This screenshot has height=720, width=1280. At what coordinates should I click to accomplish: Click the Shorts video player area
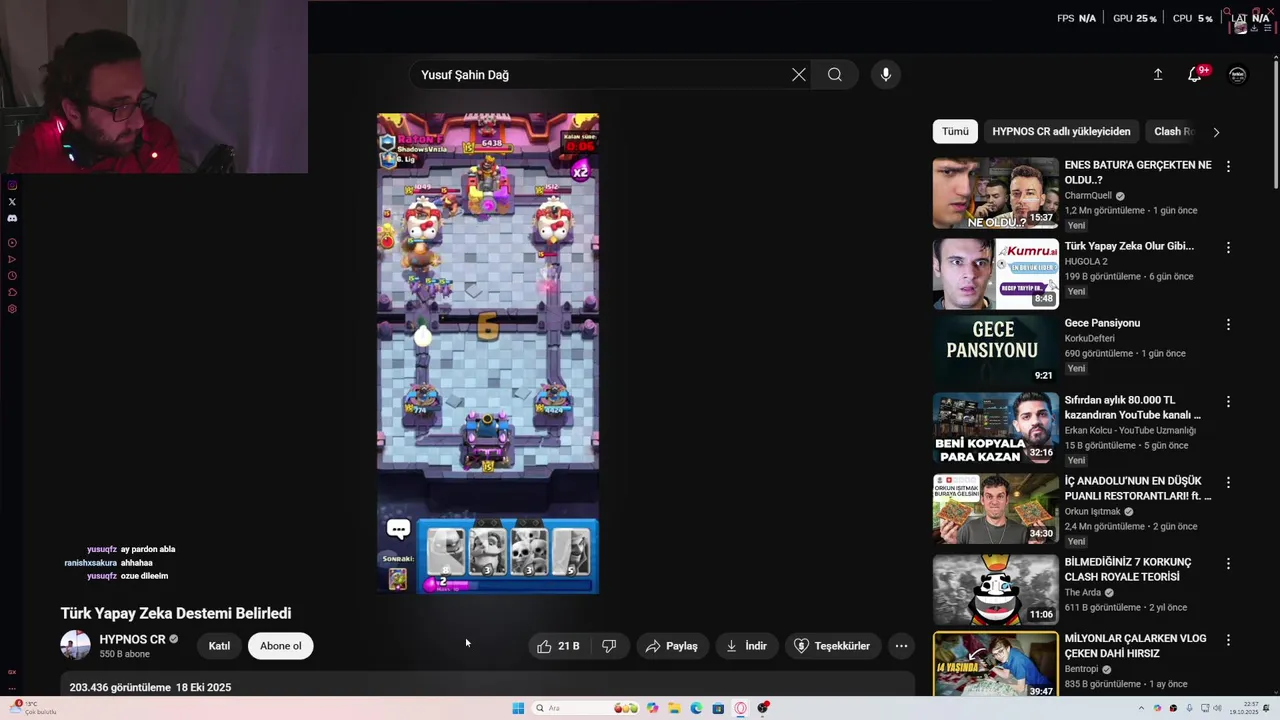click(x=488, y=353)
